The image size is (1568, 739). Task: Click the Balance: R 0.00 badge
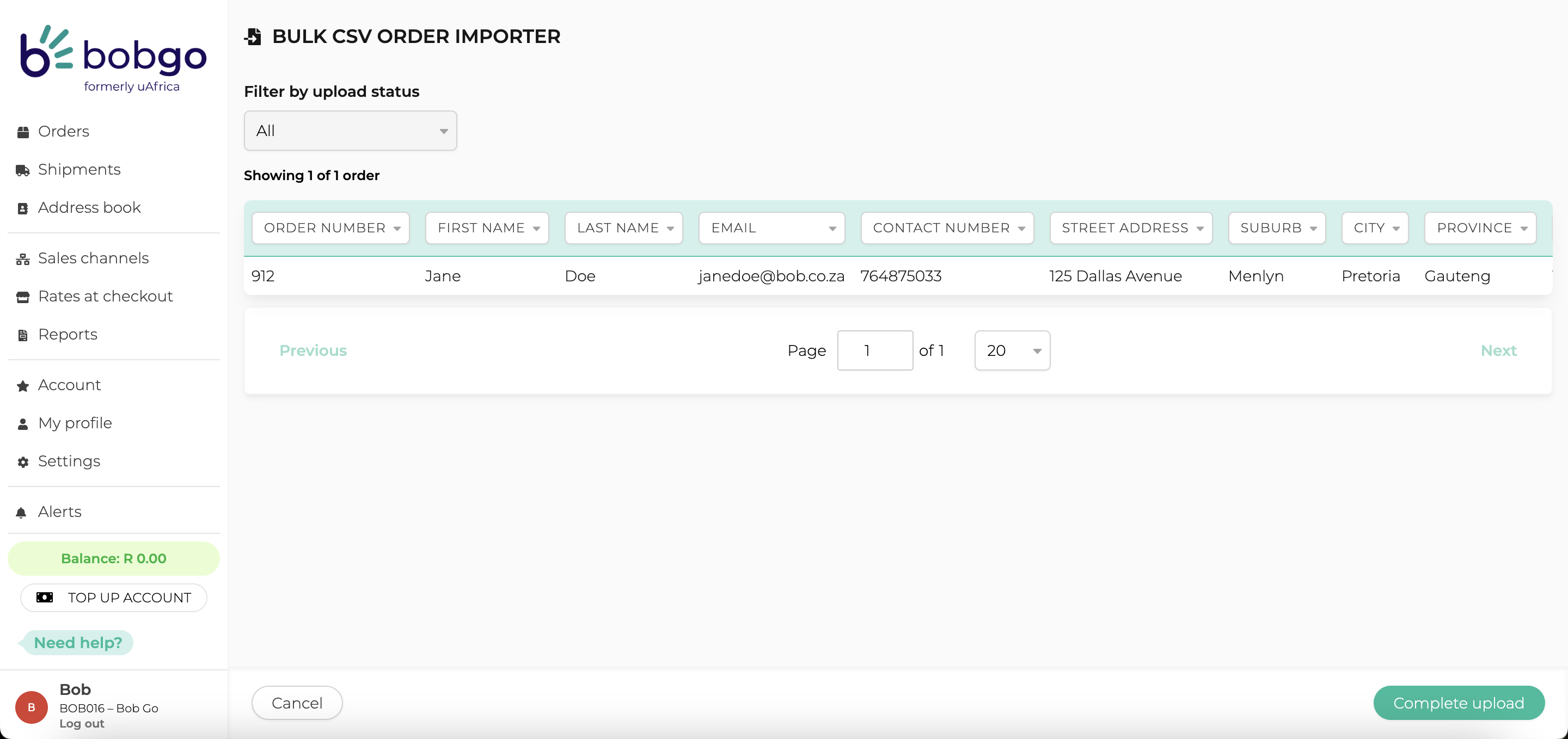[114, 558]
